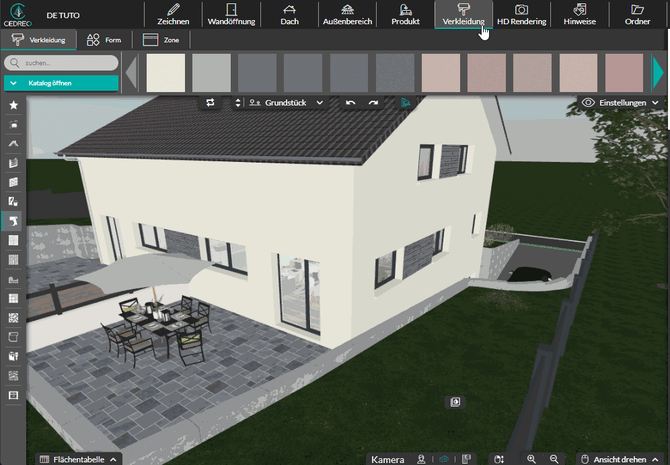This screenshot has width=670, height=465.
Task: Click the zoom in magnifier
Action: pyautogui.click(x=532, y=458)
